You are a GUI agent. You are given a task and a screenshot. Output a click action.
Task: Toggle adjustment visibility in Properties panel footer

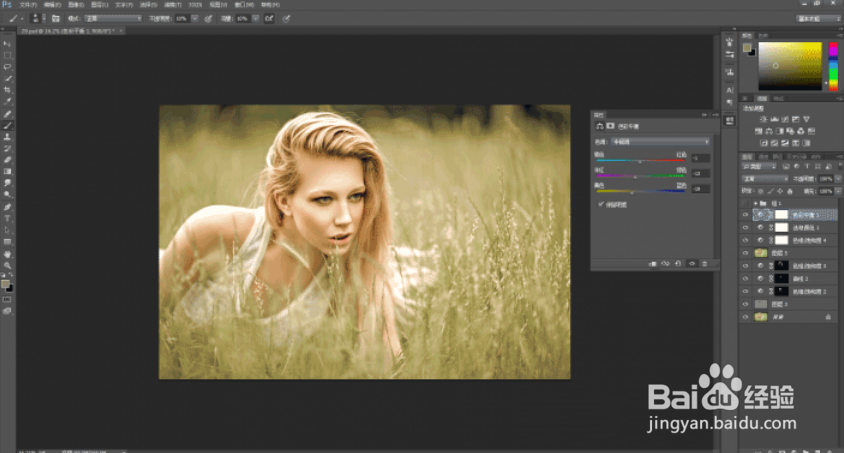pyautogui.click(x=692, y=264)
